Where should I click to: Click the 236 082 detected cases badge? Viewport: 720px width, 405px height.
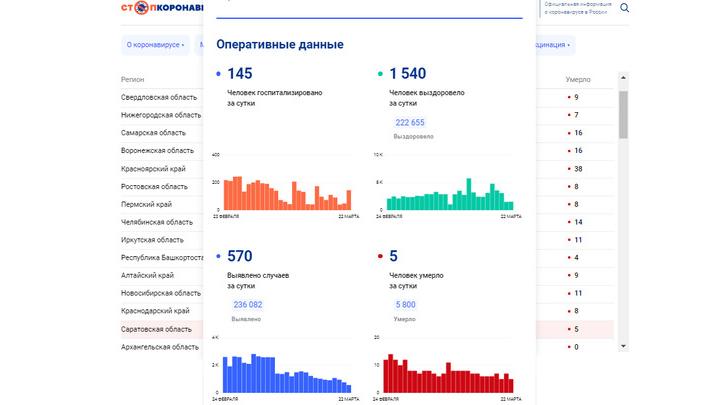click(247, 305)
